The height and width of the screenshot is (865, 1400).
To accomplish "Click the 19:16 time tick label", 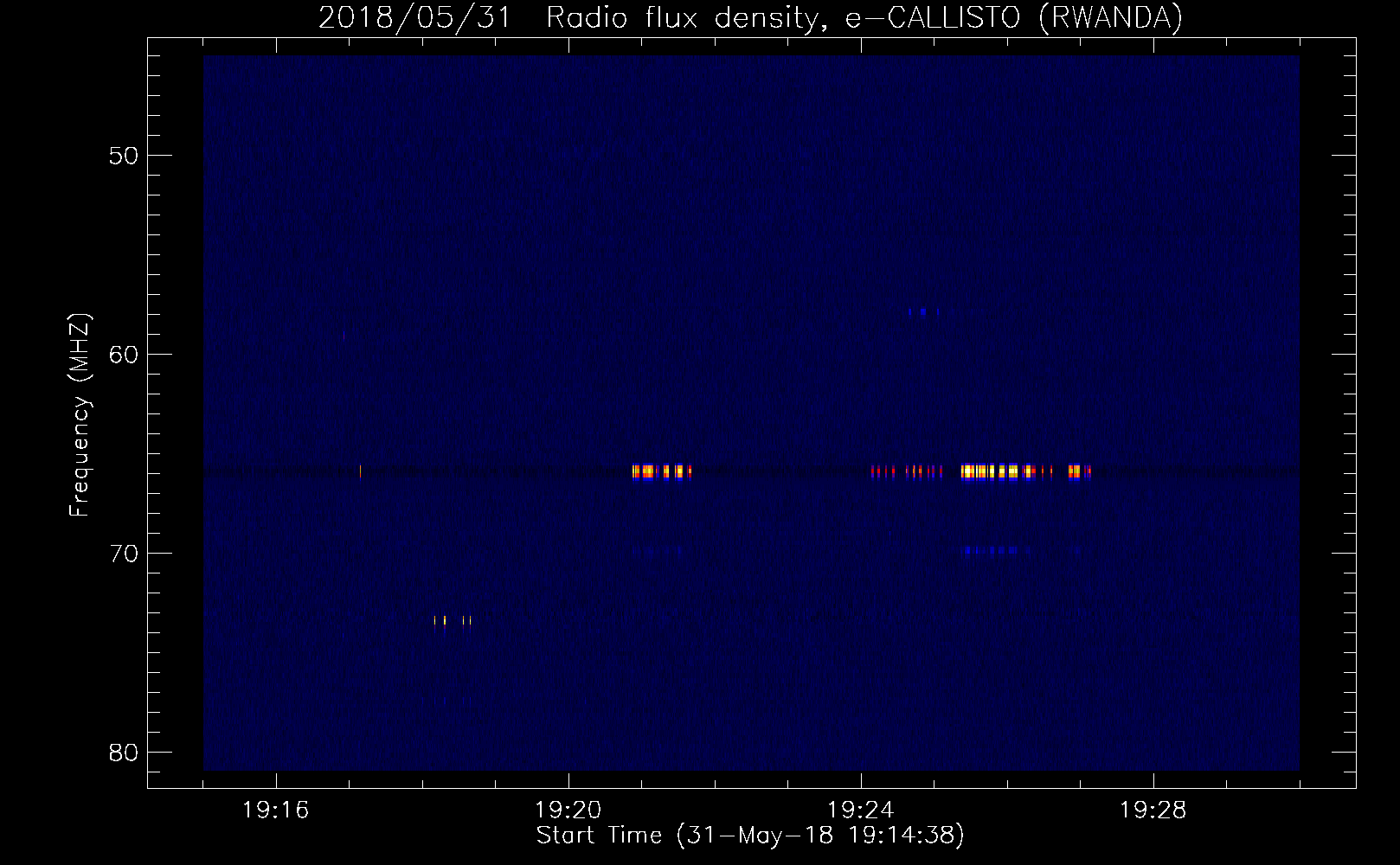I will click(275, 811).
